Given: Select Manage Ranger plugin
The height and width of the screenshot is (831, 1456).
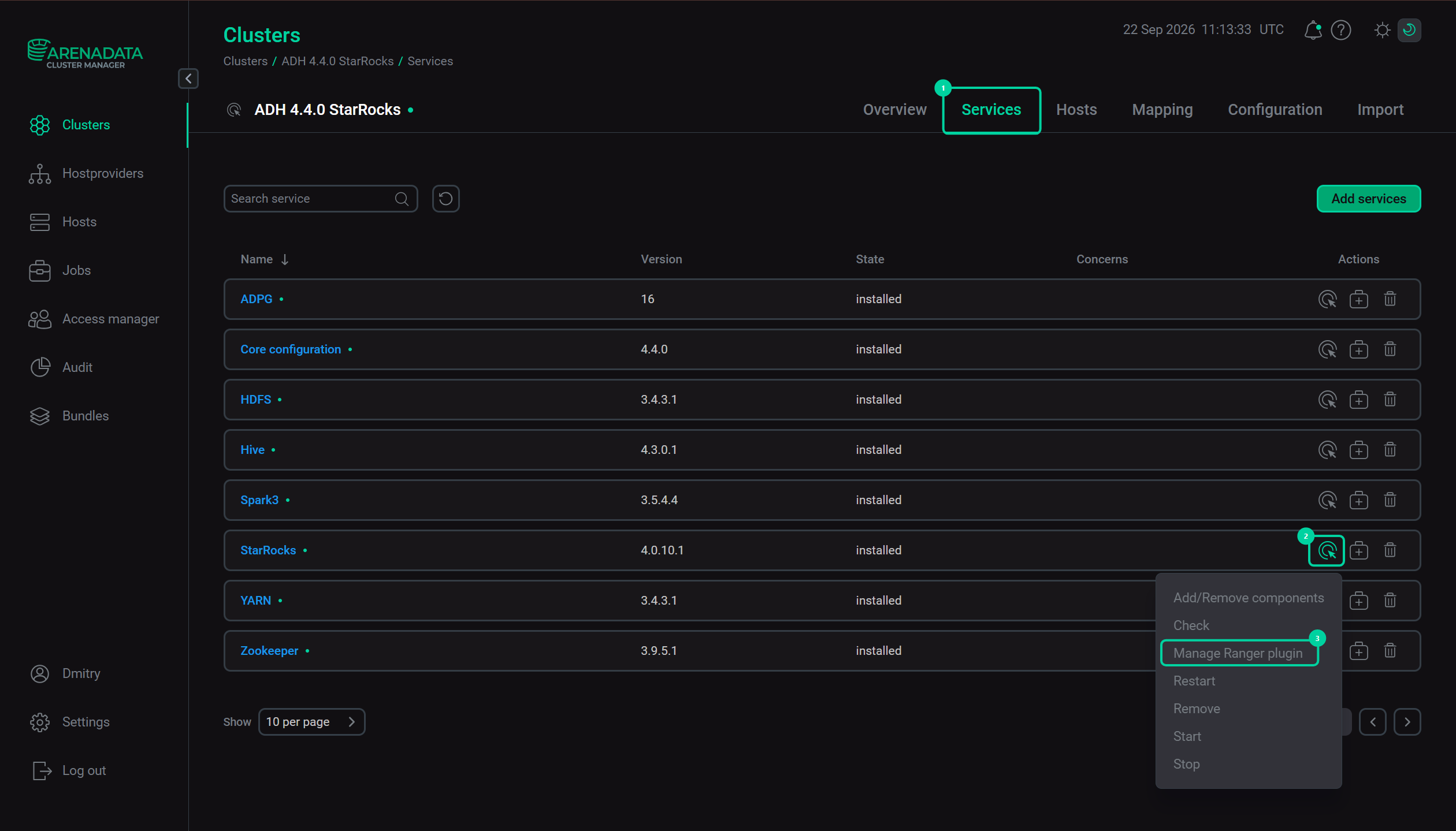Looking at the screenshot, I should [x=1239, y=653].
